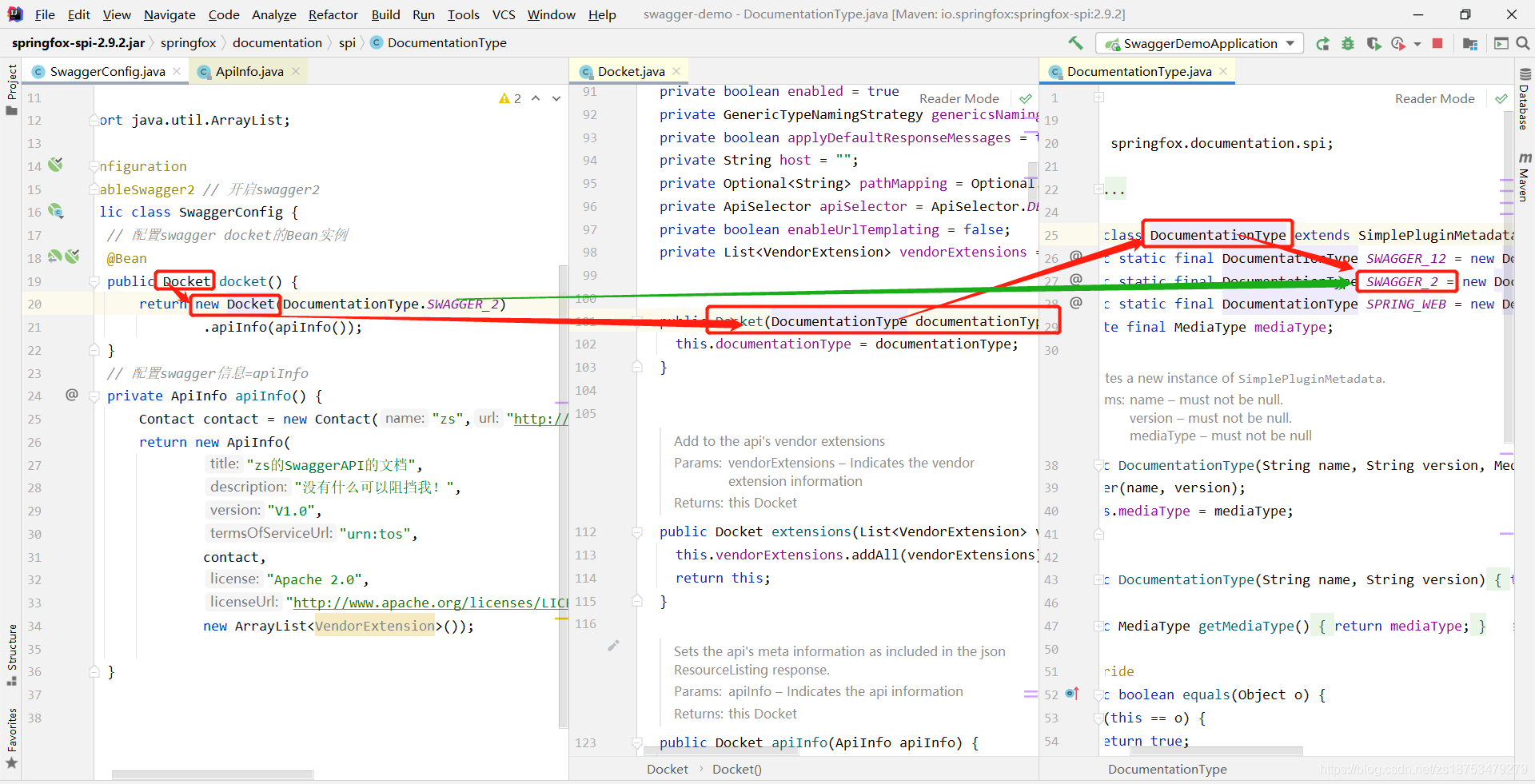This screenshot has height=784, width=1535.
Task: Click the documentation breadcrumb in navigation bar
Action: [277, 43]
